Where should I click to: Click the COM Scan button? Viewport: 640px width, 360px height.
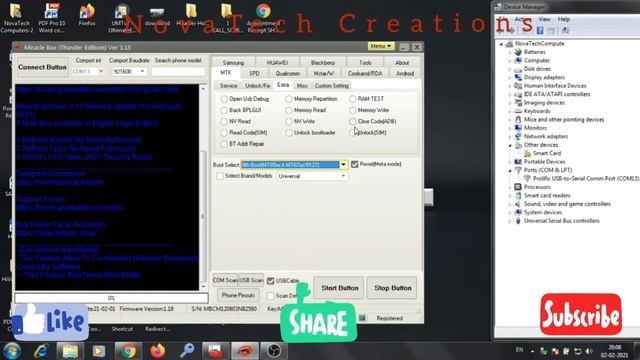tap(225, 280)
